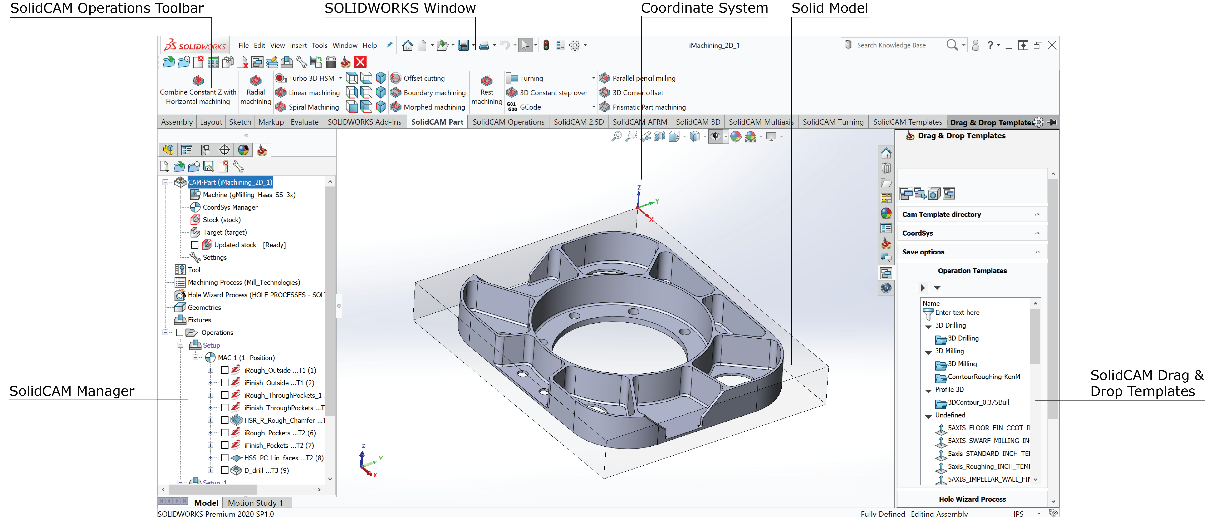Open the Turbo 3D HSM dropdown arrow
1217x523 pixels.
[341, 78]
